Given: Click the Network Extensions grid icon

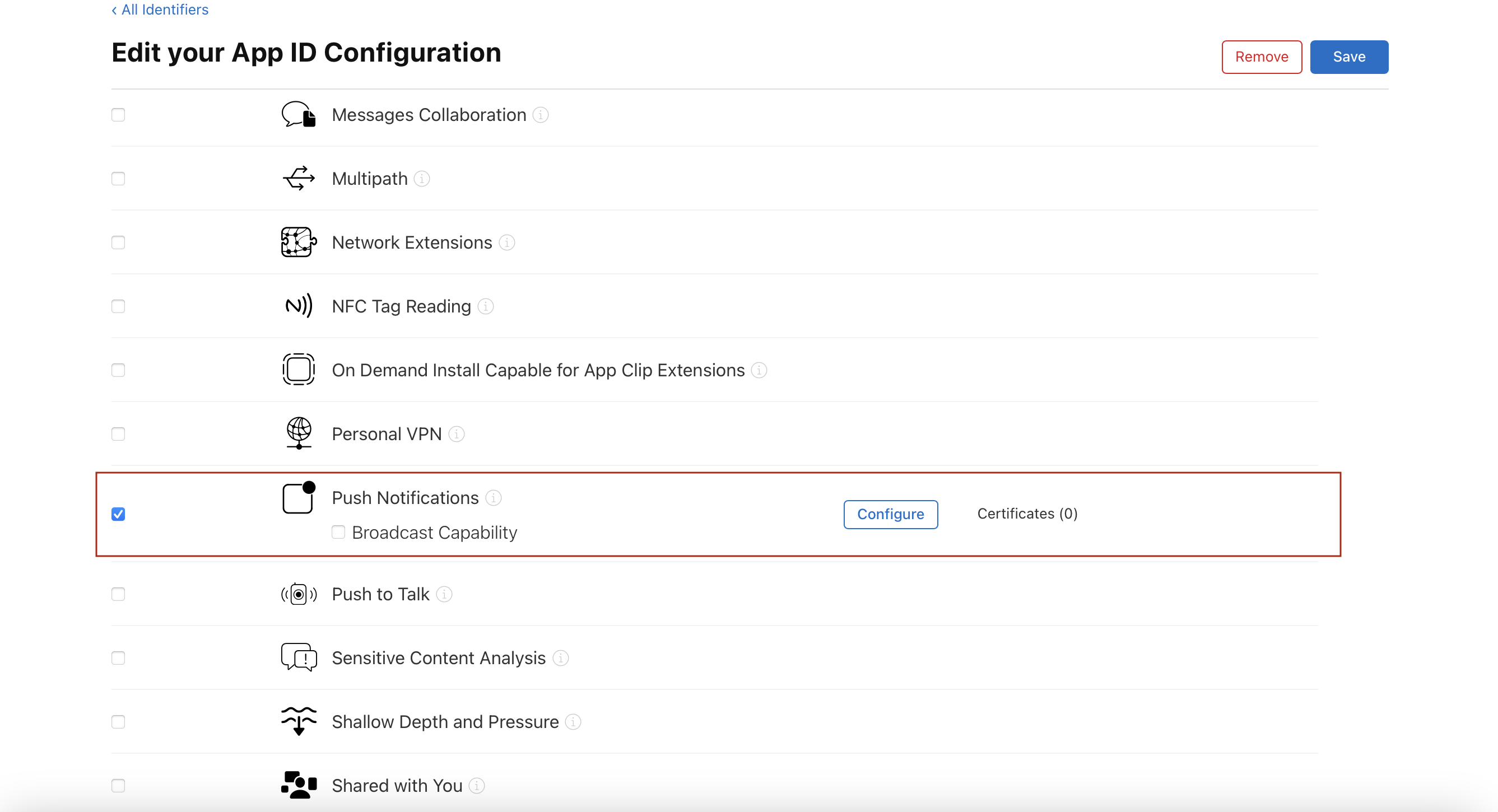Looking at the screenshot, I should click(298, 242).
